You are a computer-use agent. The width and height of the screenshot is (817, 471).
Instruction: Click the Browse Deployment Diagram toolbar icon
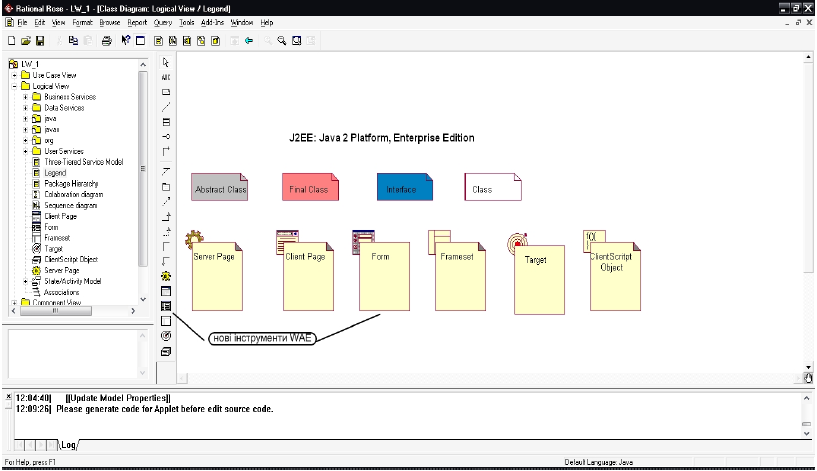215,41
